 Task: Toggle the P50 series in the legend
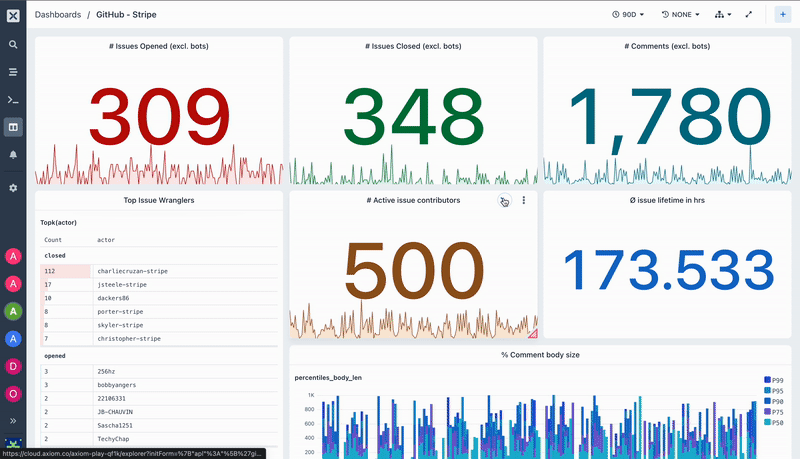point(773,422)
